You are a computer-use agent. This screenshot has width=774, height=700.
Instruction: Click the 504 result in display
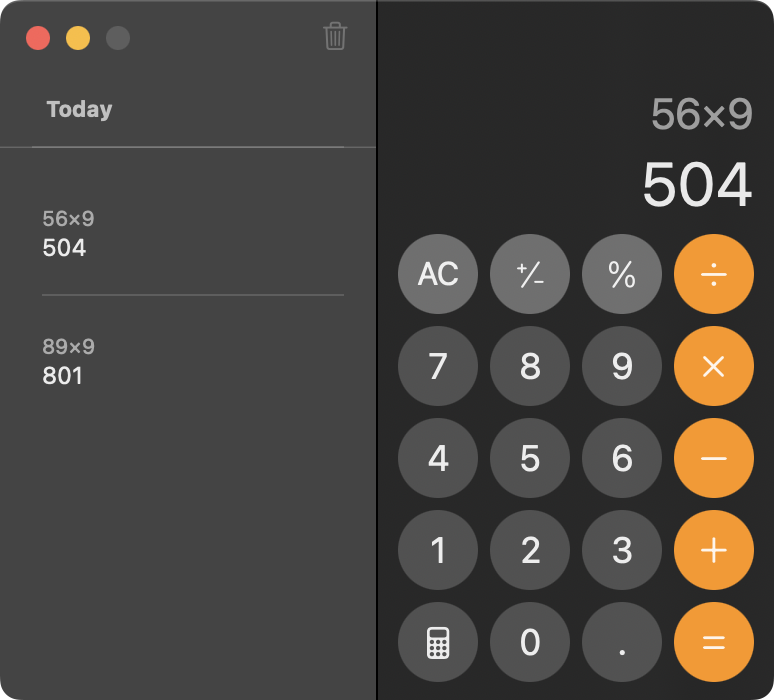(x=696, y=185)
